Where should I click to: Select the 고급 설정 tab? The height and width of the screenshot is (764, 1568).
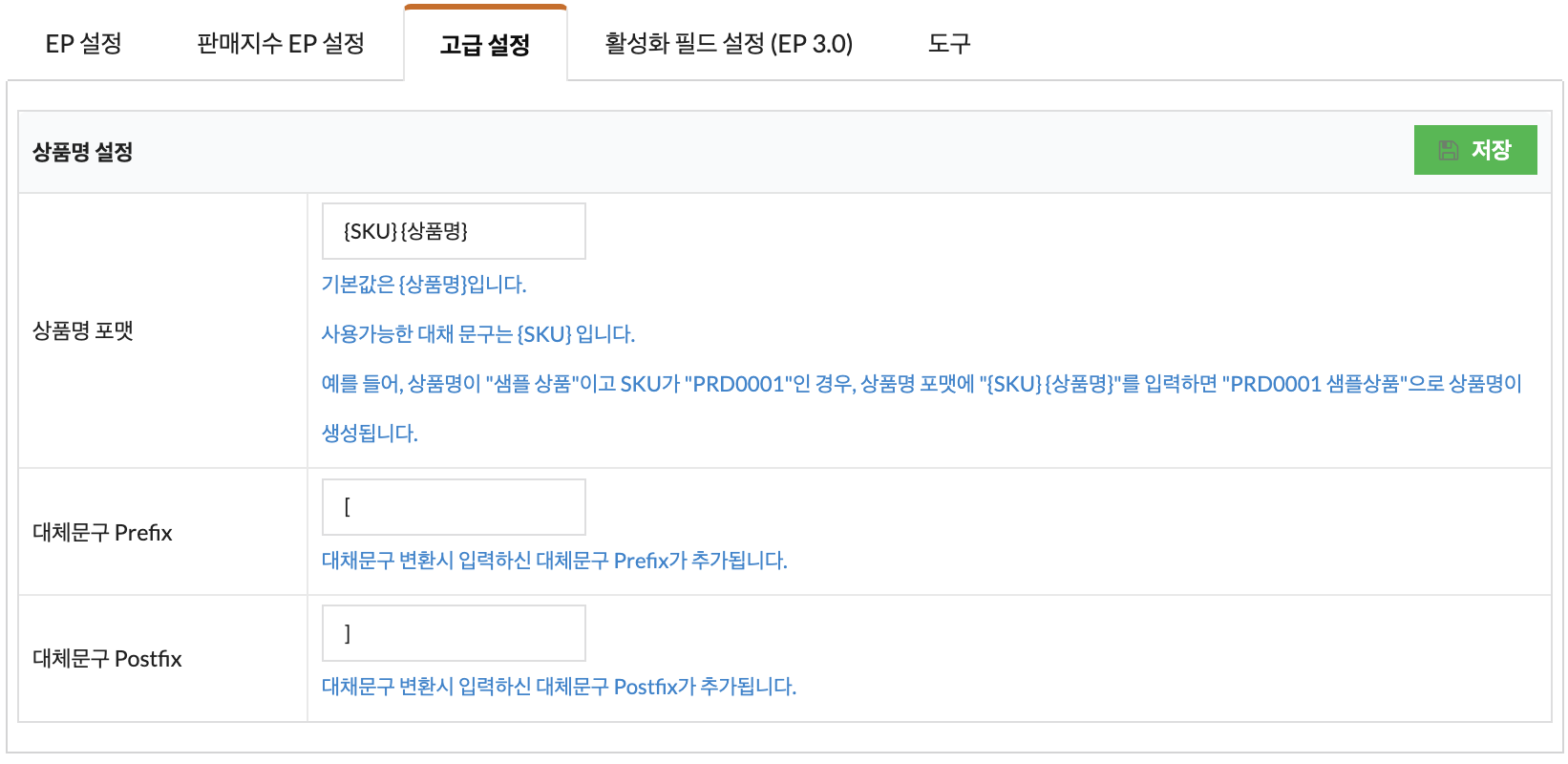(485, 44)
